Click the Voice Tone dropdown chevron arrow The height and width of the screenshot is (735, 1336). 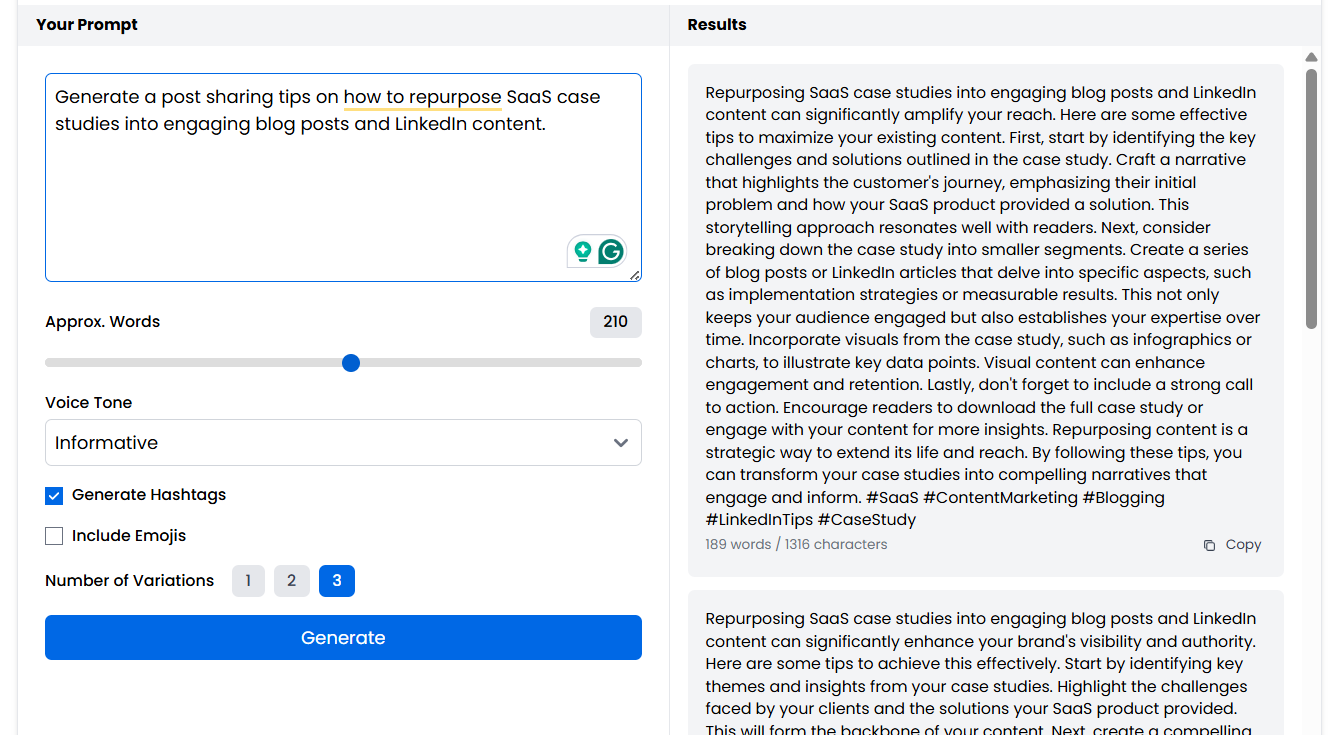[621, 443]
